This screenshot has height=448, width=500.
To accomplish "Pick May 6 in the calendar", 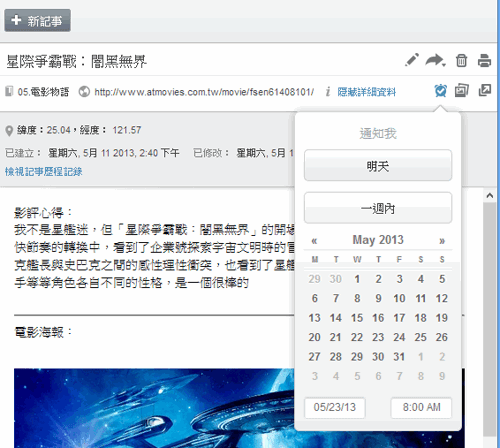I will pyautogui.click(x=314, y=298).
